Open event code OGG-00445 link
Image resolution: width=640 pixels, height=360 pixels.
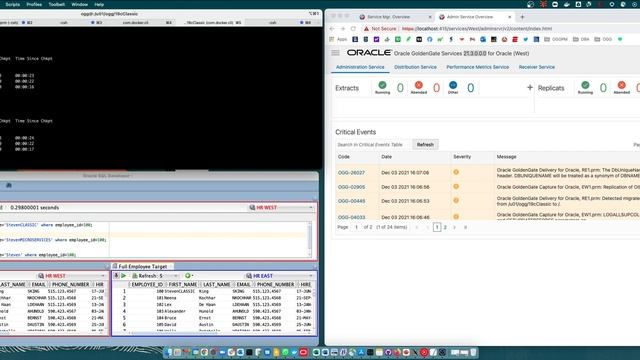[351, 201]
